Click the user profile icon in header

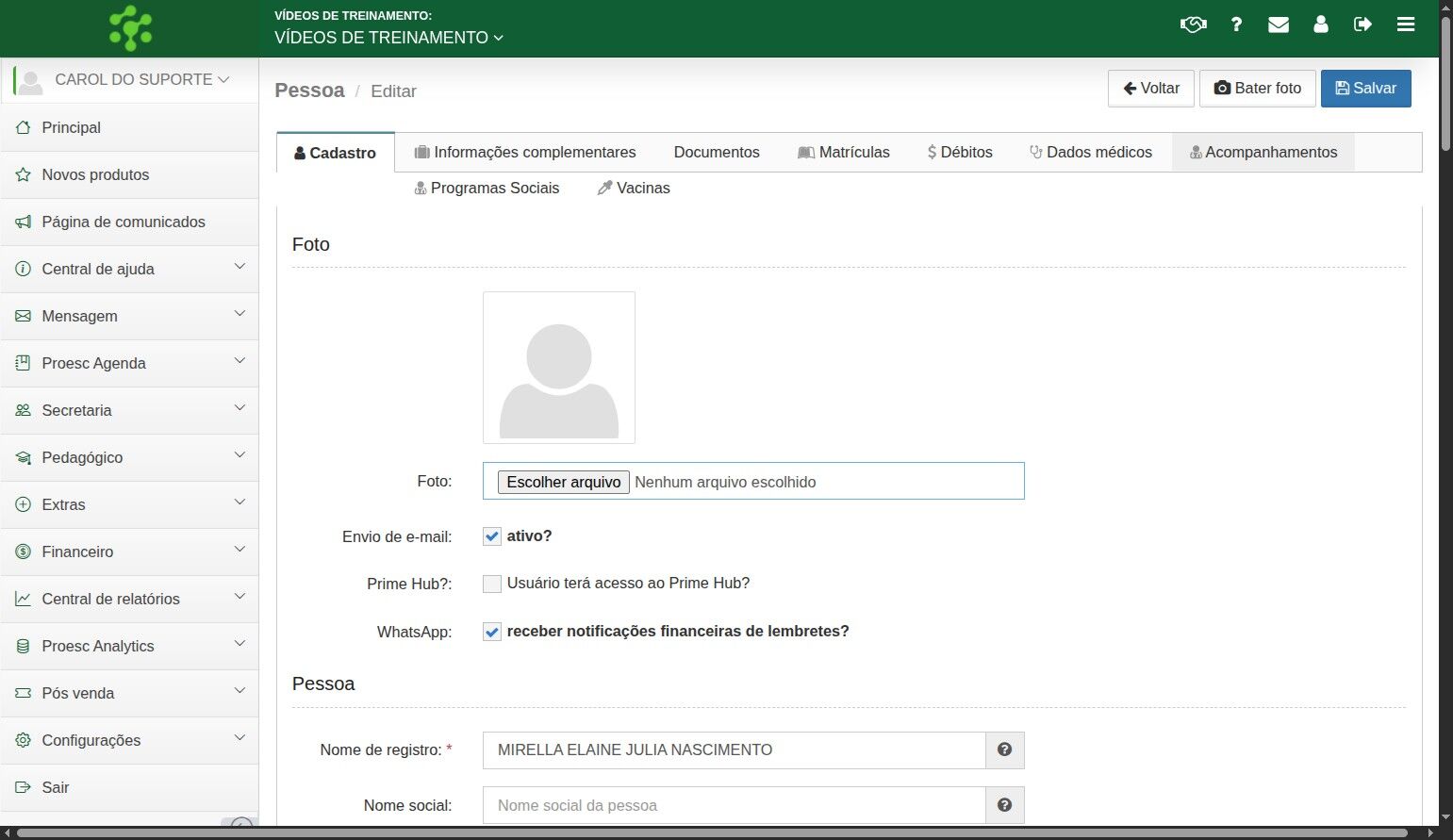click(x=1321, y=25)
